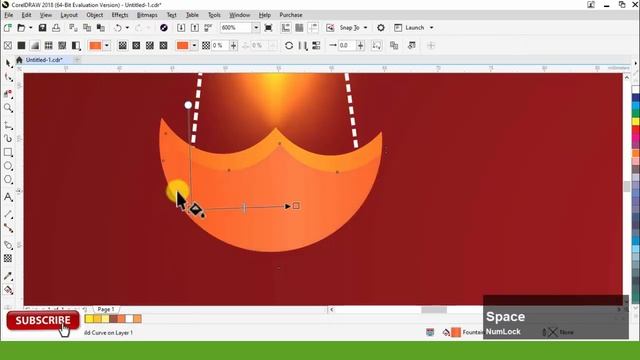The width and height of the screenshot is (640, 360).
Task: Click the Publish to PDF icon
Action: click(x=208, y=28)
